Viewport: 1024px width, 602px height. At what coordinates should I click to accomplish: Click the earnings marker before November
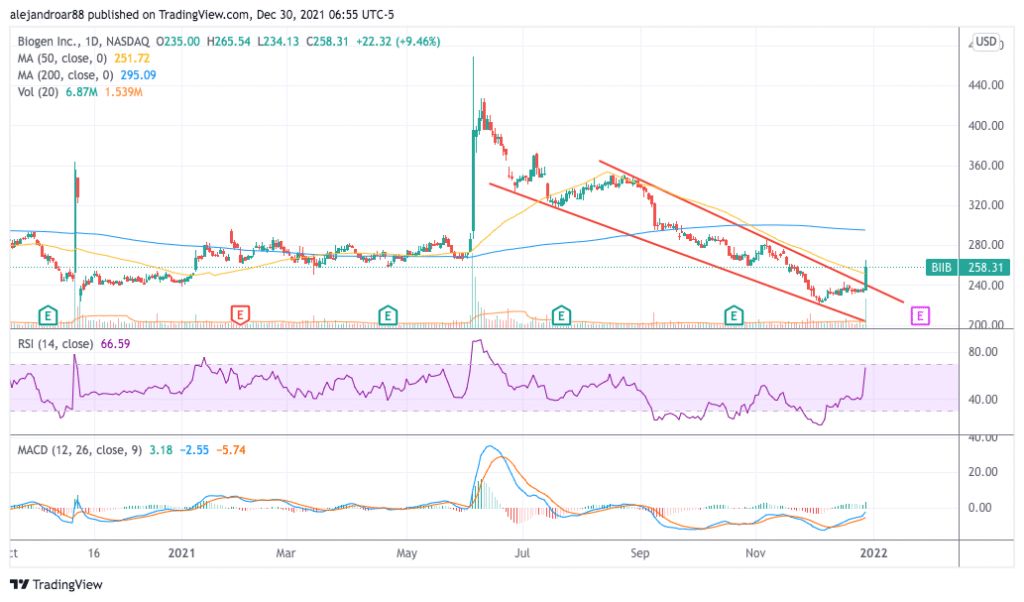pos(734,316)
